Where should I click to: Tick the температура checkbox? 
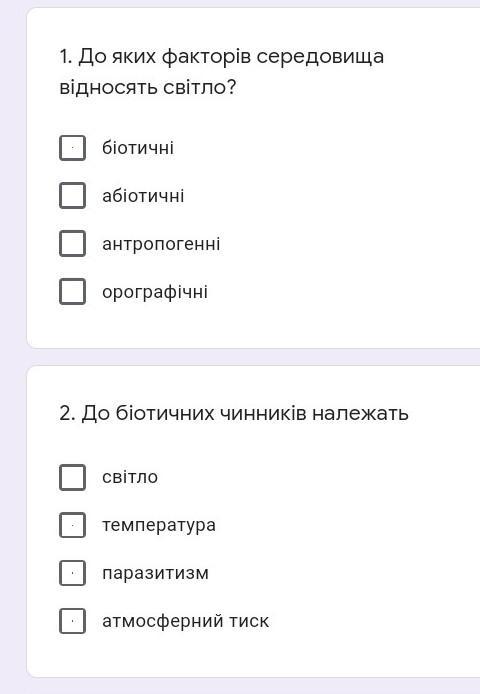pyautogui.click(x=72, y=525)
